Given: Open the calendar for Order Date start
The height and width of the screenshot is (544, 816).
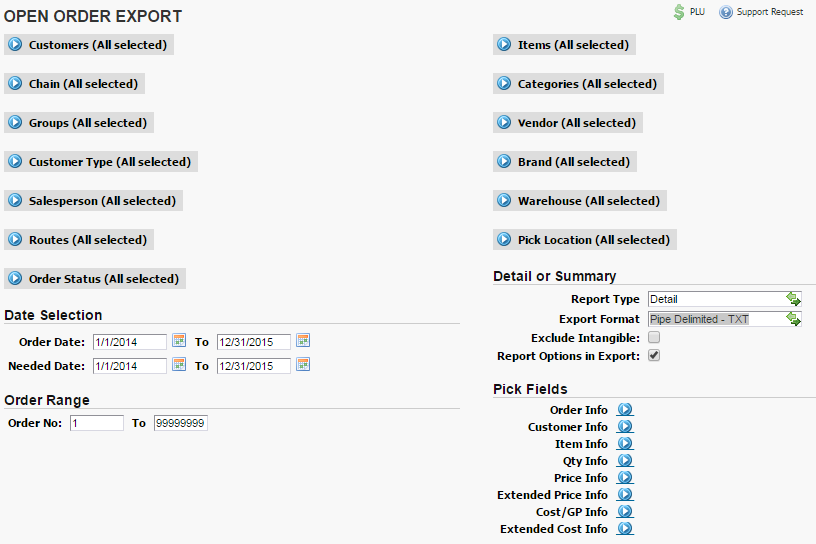Looking at the screenshot, I should 178,340.
